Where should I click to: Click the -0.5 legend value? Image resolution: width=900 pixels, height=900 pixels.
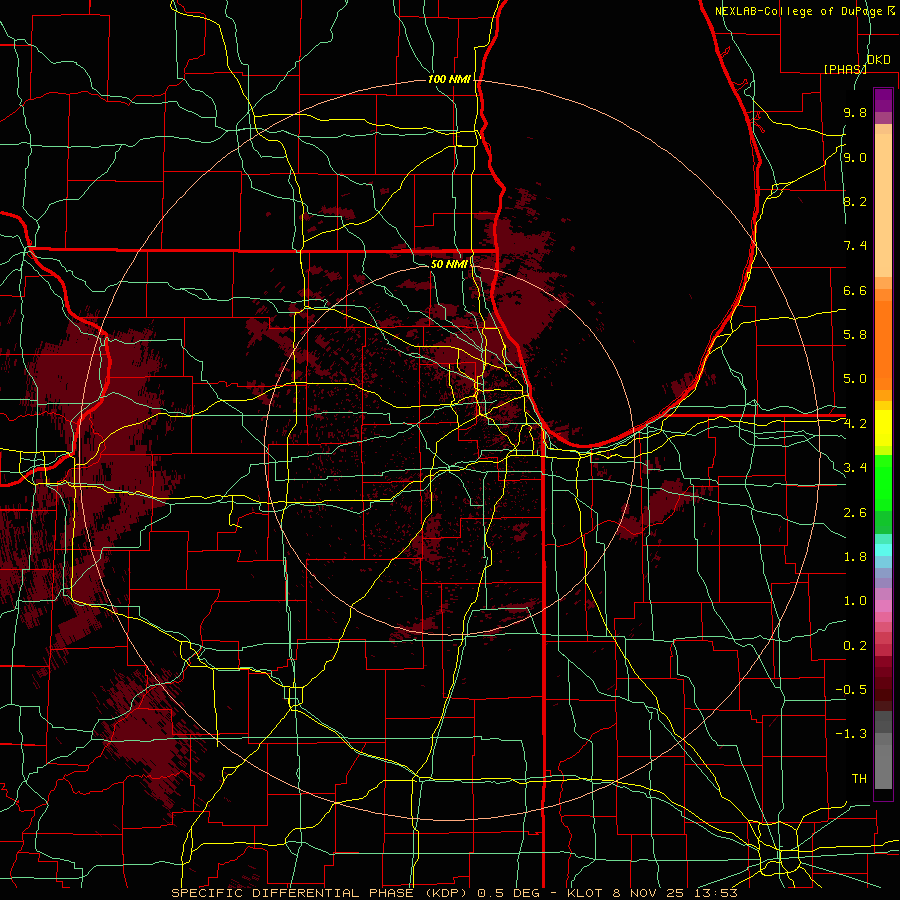[852, 690]
